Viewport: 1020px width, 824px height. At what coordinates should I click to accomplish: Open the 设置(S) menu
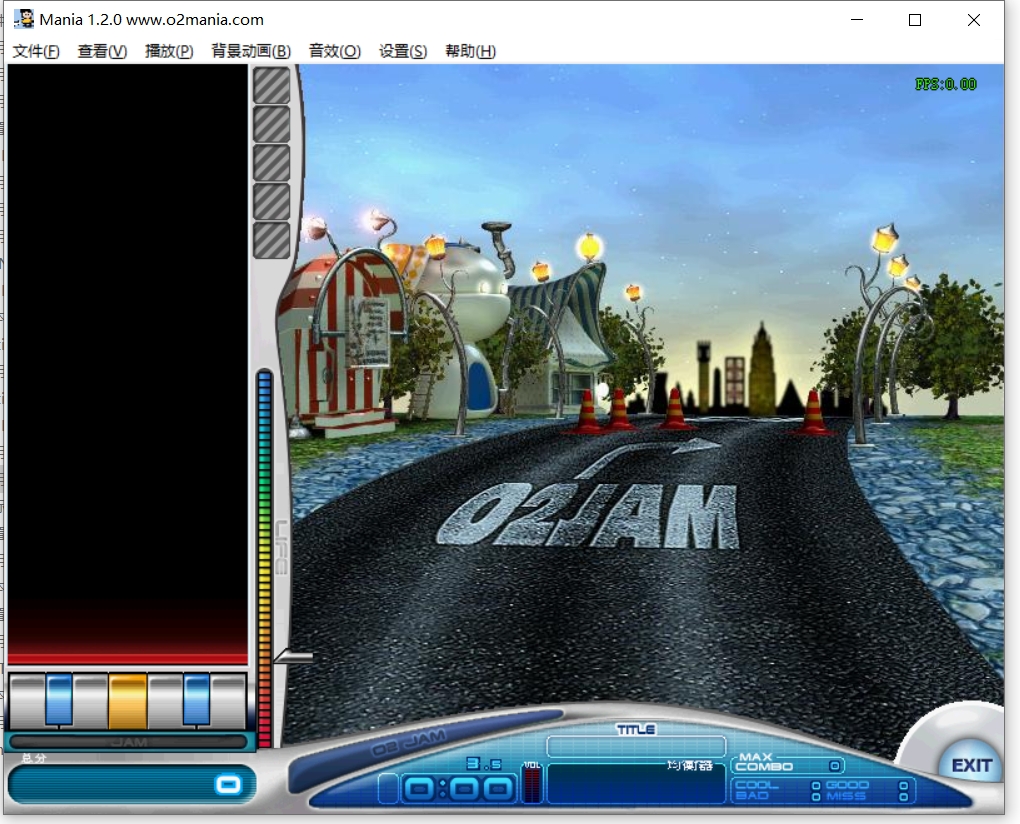(x=403, y=51)
